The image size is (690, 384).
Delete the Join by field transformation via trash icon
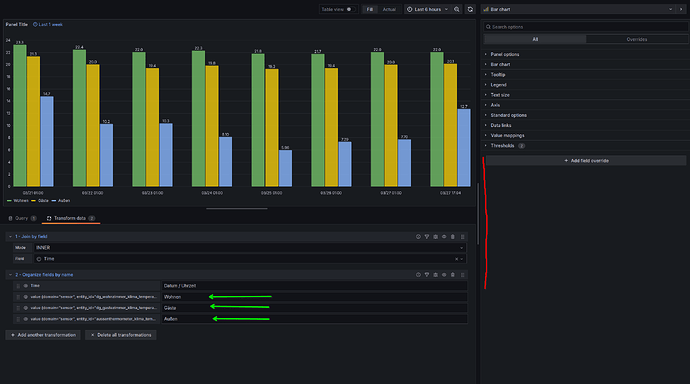(x=453, y=237)
